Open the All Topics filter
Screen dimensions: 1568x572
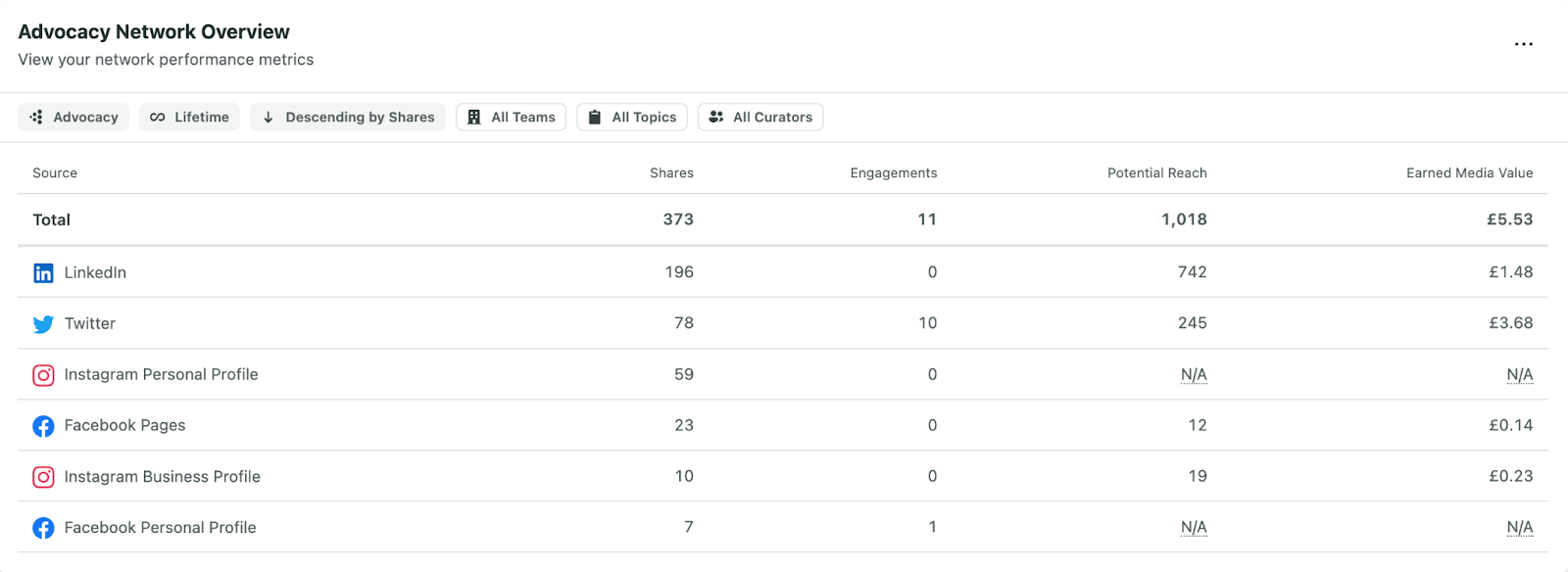pyautogui.click(x=632, y=118)
